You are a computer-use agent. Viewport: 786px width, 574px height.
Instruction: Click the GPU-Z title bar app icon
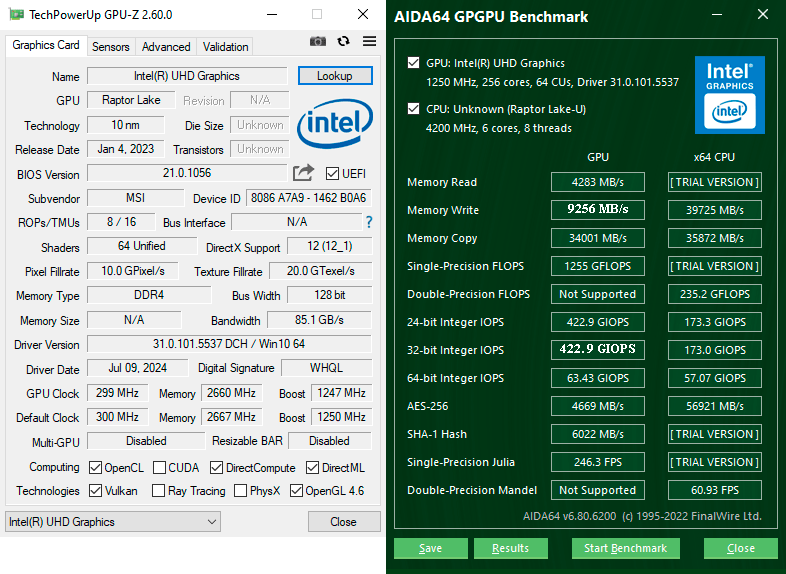(x=17, y=15)
